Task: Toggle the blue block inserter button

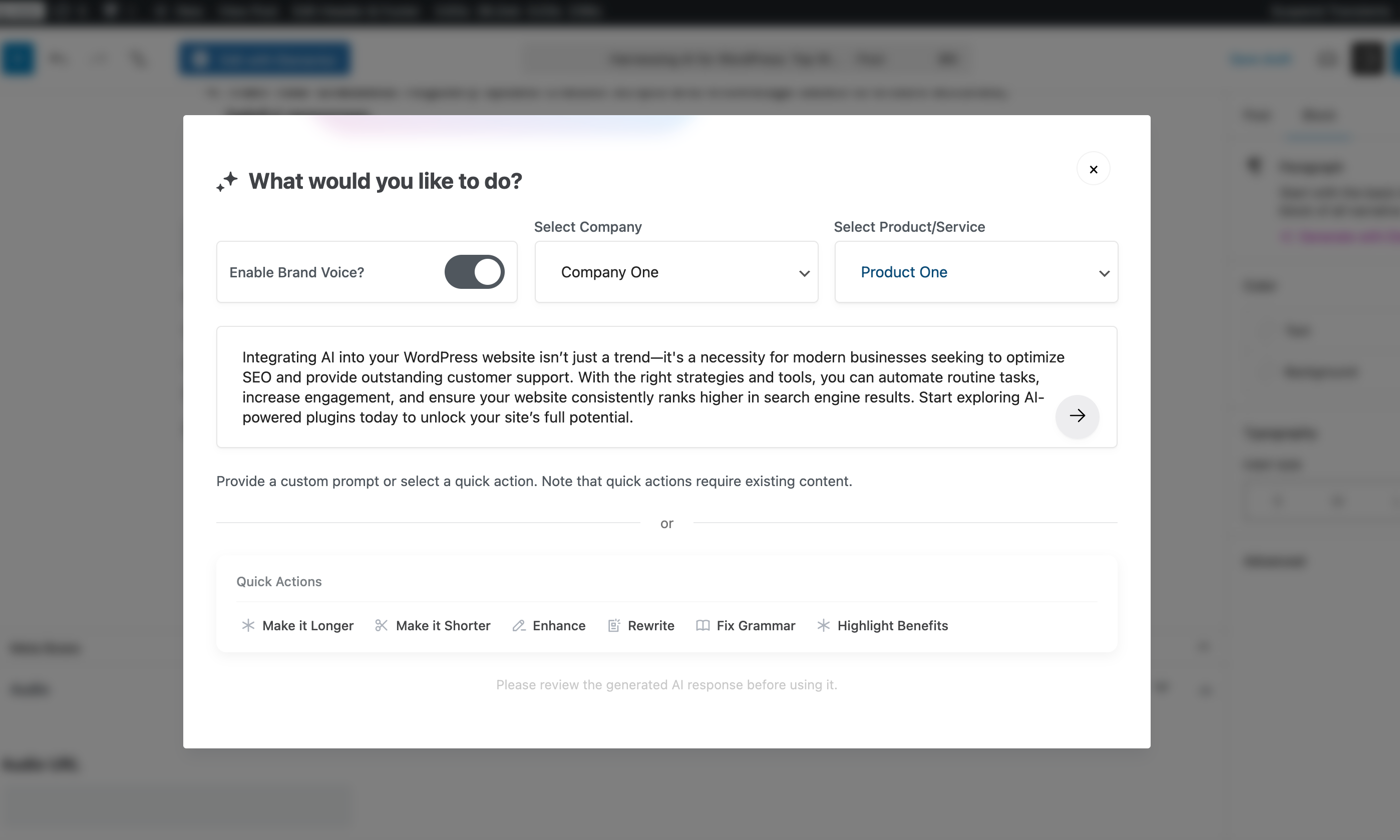Action: point(18,58)
